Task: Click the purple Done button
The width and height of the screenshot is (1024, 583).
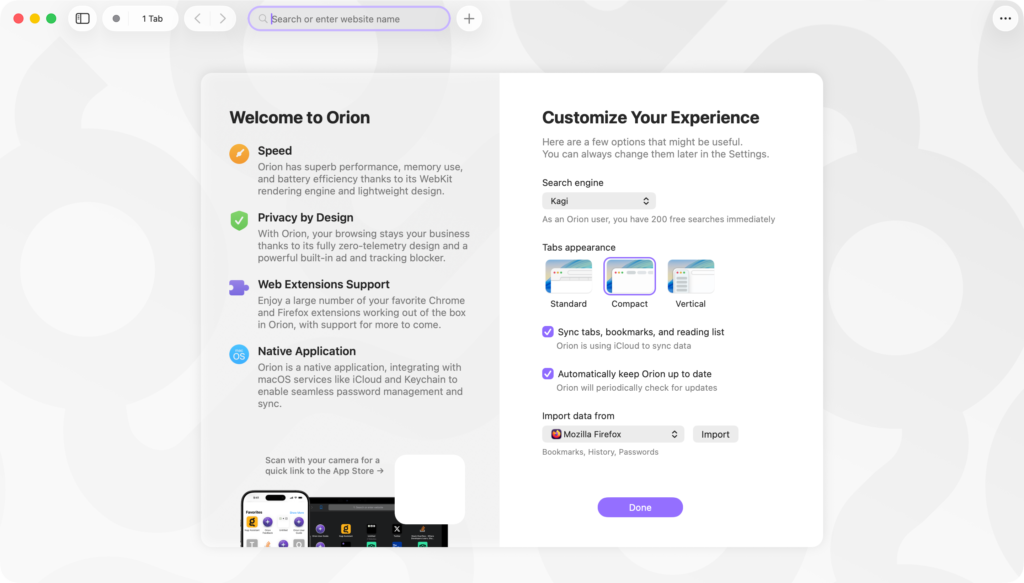Action: coord(640,507)
